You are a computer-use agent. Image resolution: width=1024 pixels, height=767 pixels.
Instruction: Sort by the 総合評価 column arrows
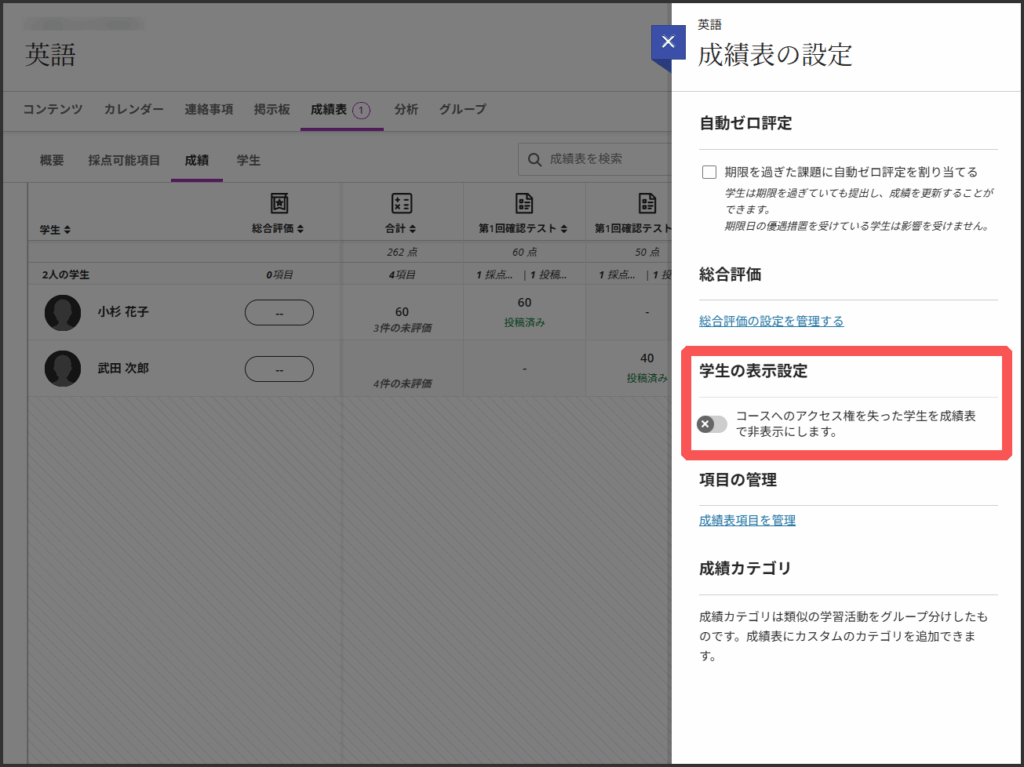pyautogui.click(x=300, y=229)
